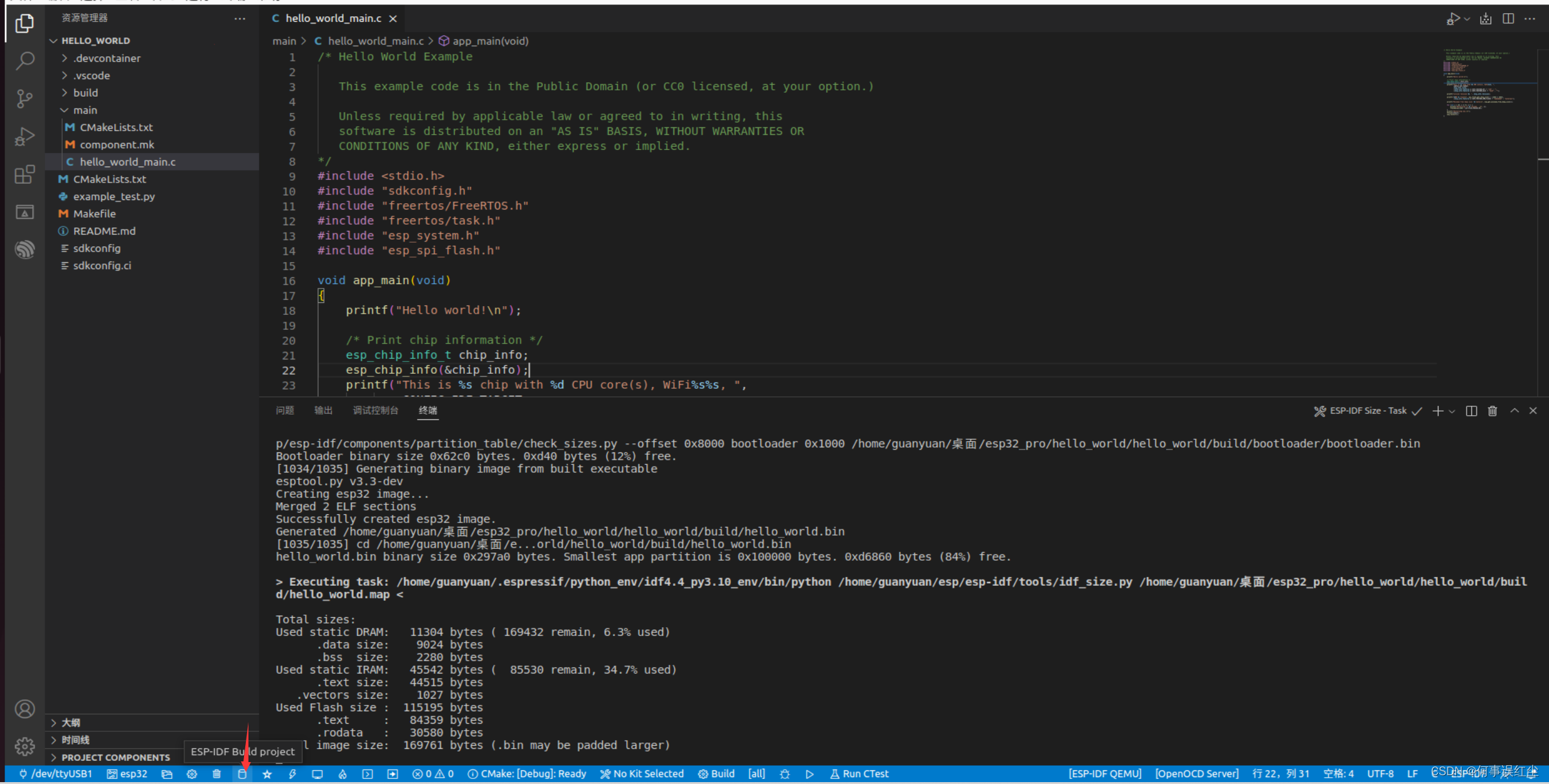This screenshot has height=784, width=1549.
Task: Click the ESP-IDF flash device lightning icon
Action: (292, 774)
